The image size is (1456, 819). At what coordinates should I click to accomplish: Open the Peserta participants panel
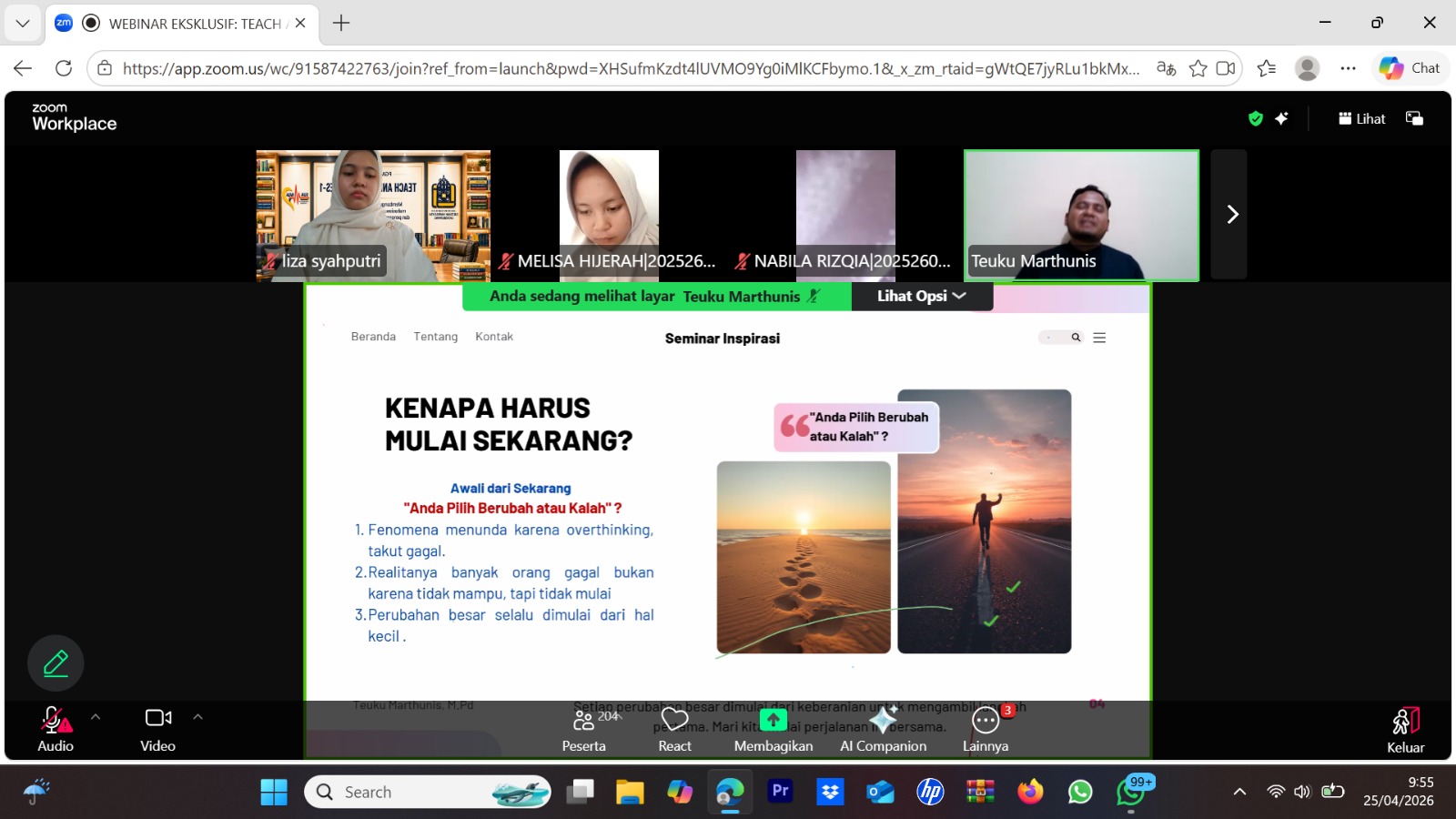coord(583,730)
